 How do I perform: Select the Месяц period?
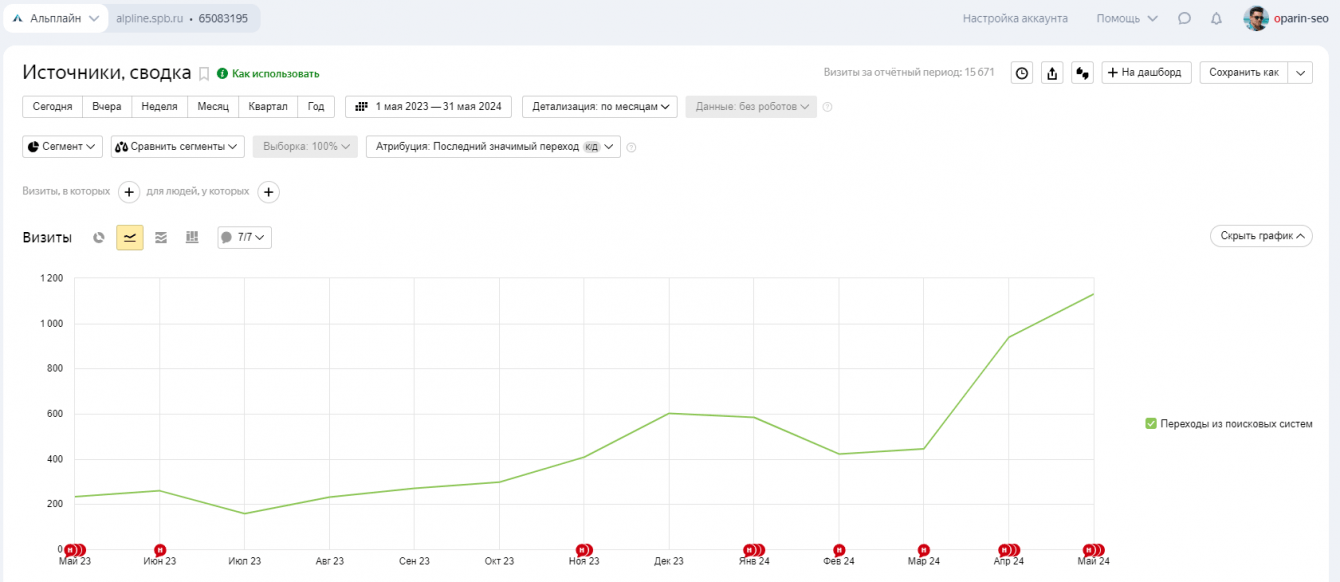[x=213, y=106]
